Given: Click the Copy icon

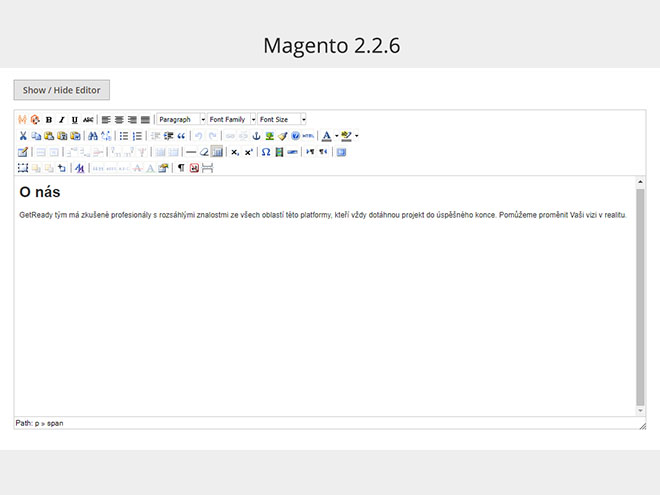Looking at the screenshot, I should click(x=36, y=136).
